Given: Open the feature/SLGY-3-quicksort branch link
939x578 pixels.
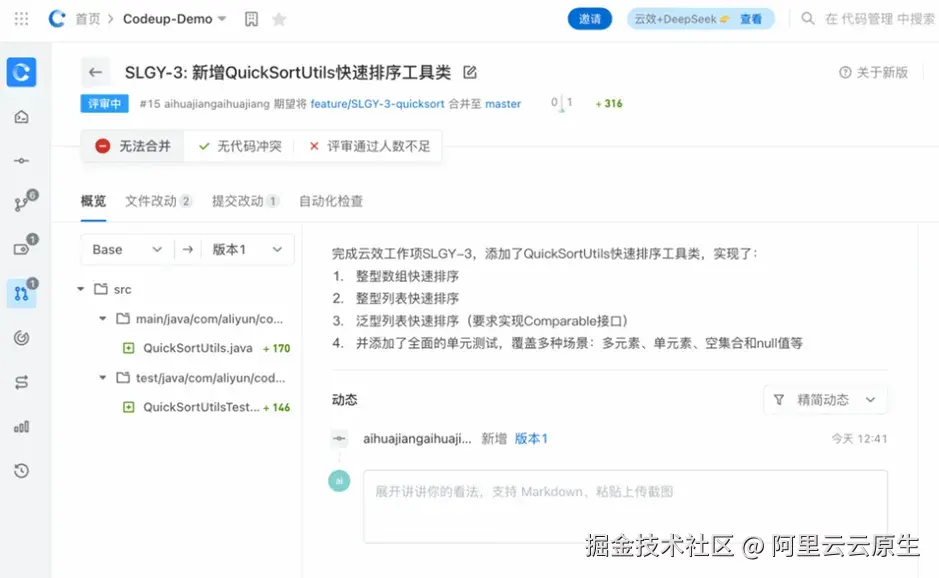Looking at the screenshot, I should (377, 104).
